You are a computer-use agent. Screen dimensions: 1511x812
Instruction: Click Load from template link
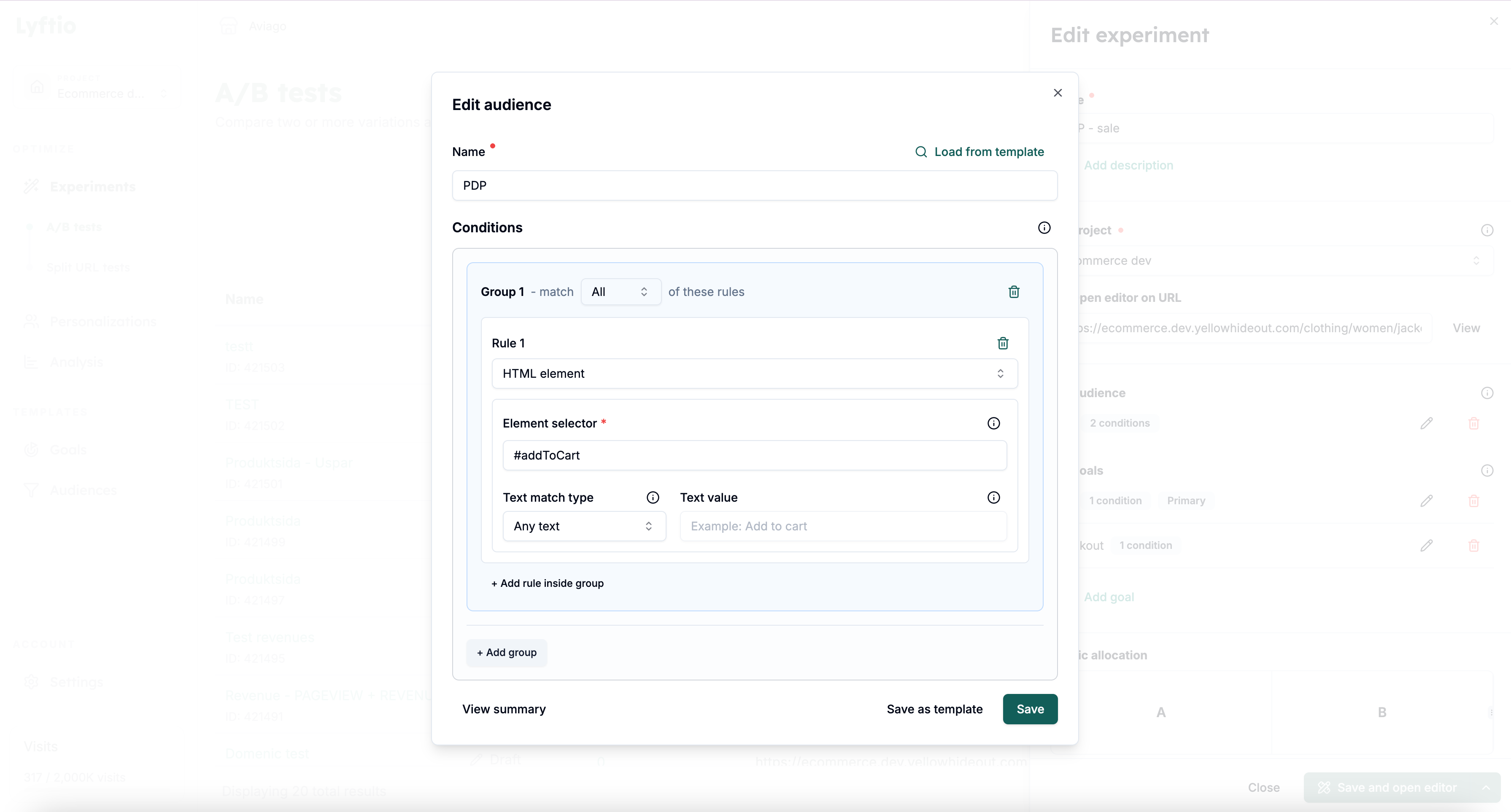coord(988,152)
